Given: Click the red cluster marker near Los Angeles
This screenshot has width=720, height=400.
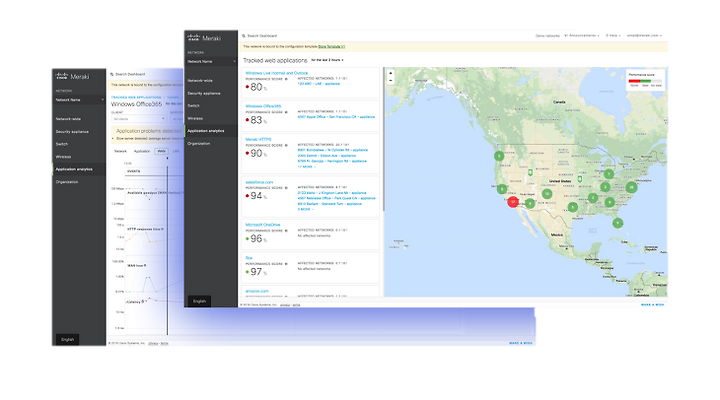Looking at the screenshot, I should [513, 202].
